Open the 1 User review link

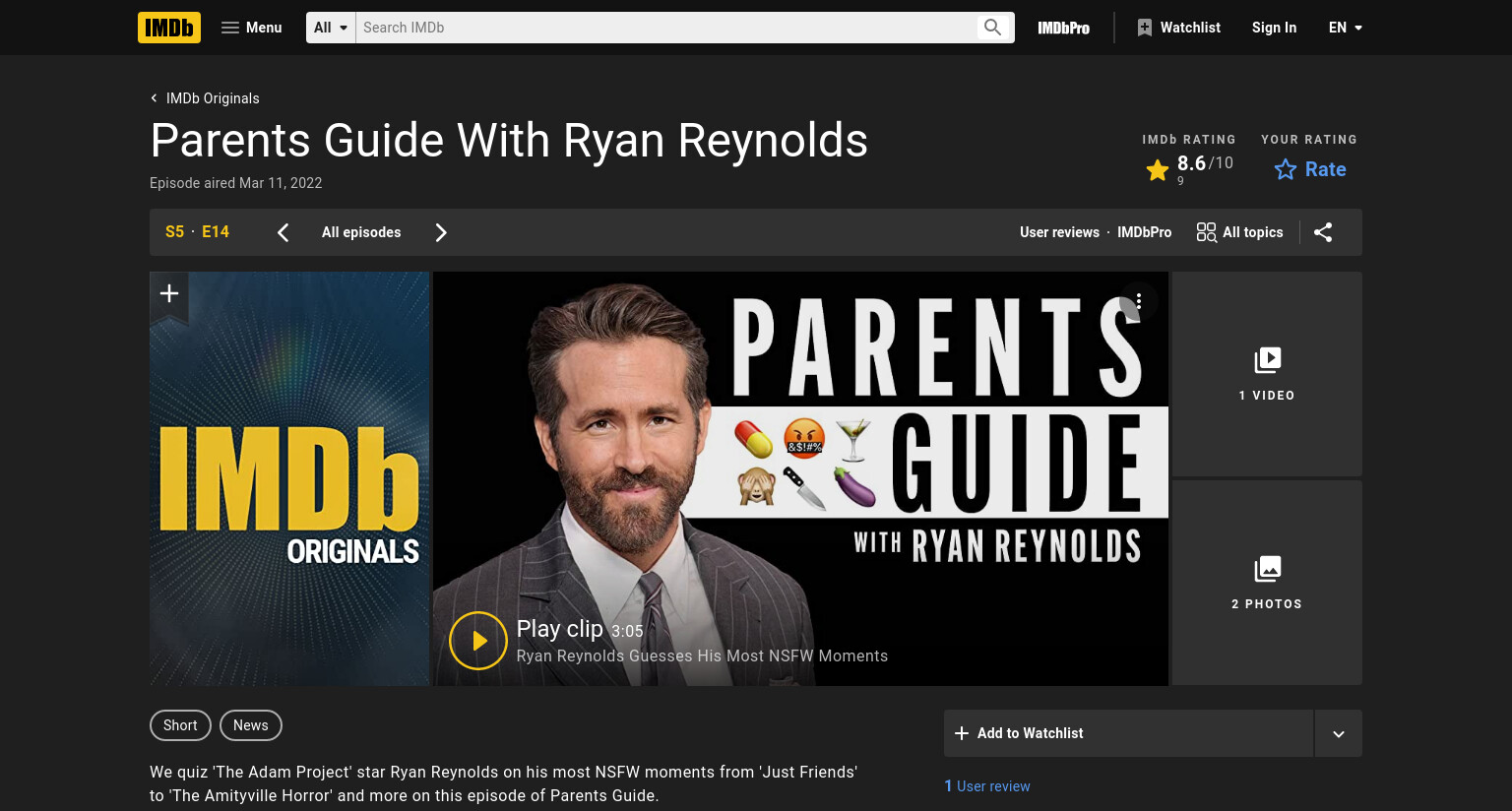click(x=987, y=786)
